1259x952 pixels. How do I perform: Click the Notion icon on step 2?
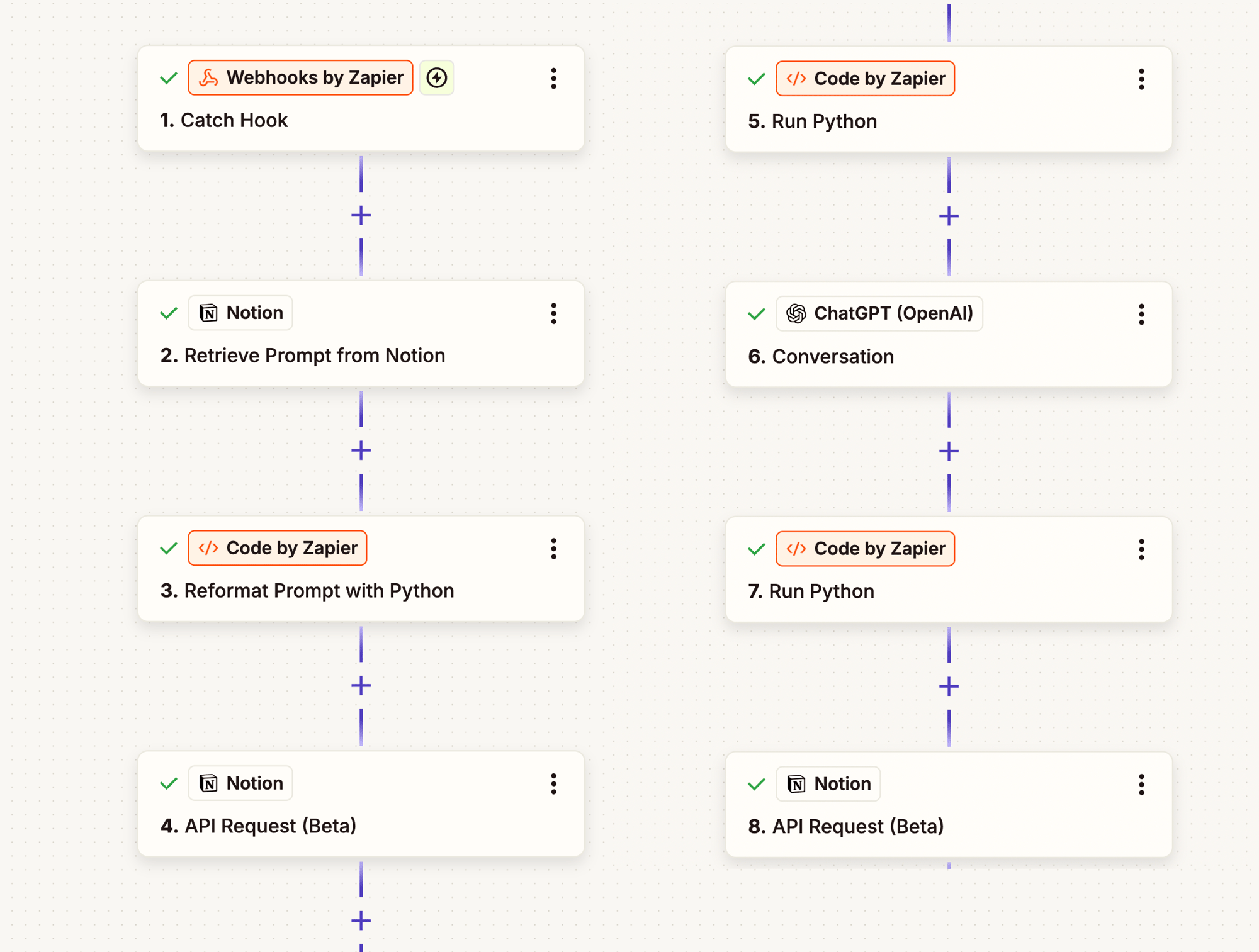point(208,313)
